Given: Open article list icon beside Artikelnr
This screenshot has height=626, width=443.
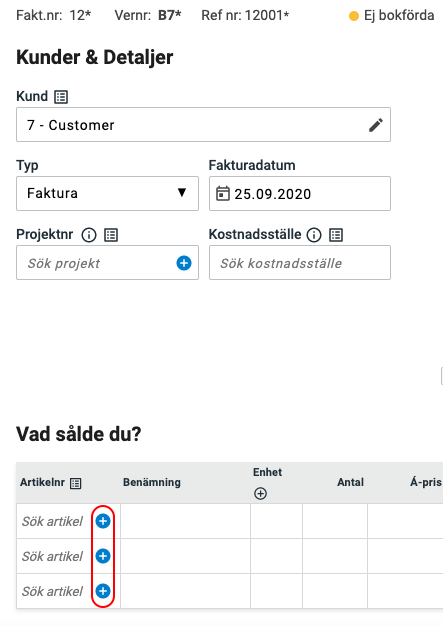Looking at the screenshot, I should 75,483.
